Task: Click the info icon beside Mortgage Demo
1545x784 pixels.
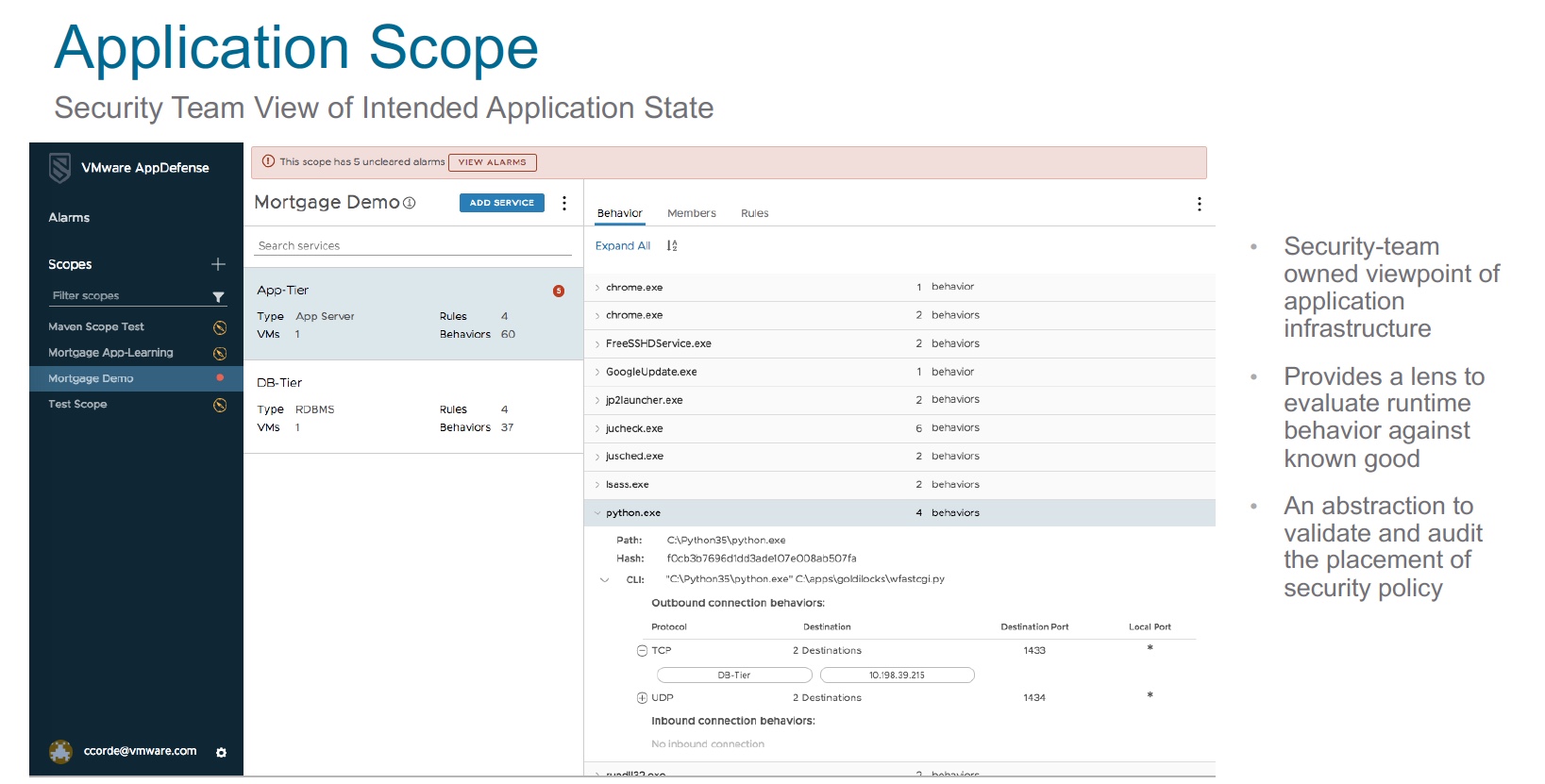Action: (x=410, y=203)
